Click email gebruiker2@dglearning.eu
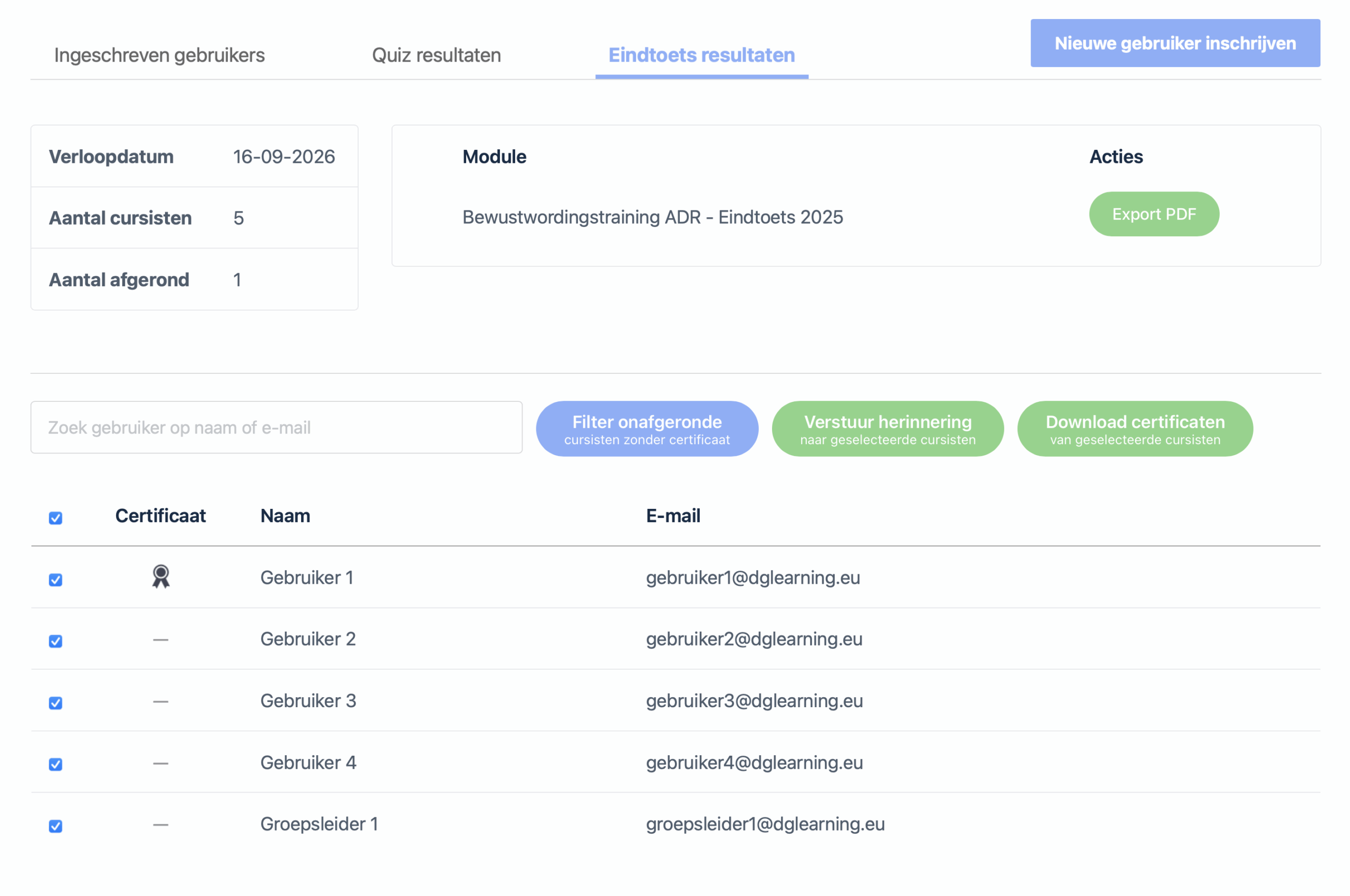The height and width of the screenshot is (896, 1350). pyautogui.click(x=754, y=638)
